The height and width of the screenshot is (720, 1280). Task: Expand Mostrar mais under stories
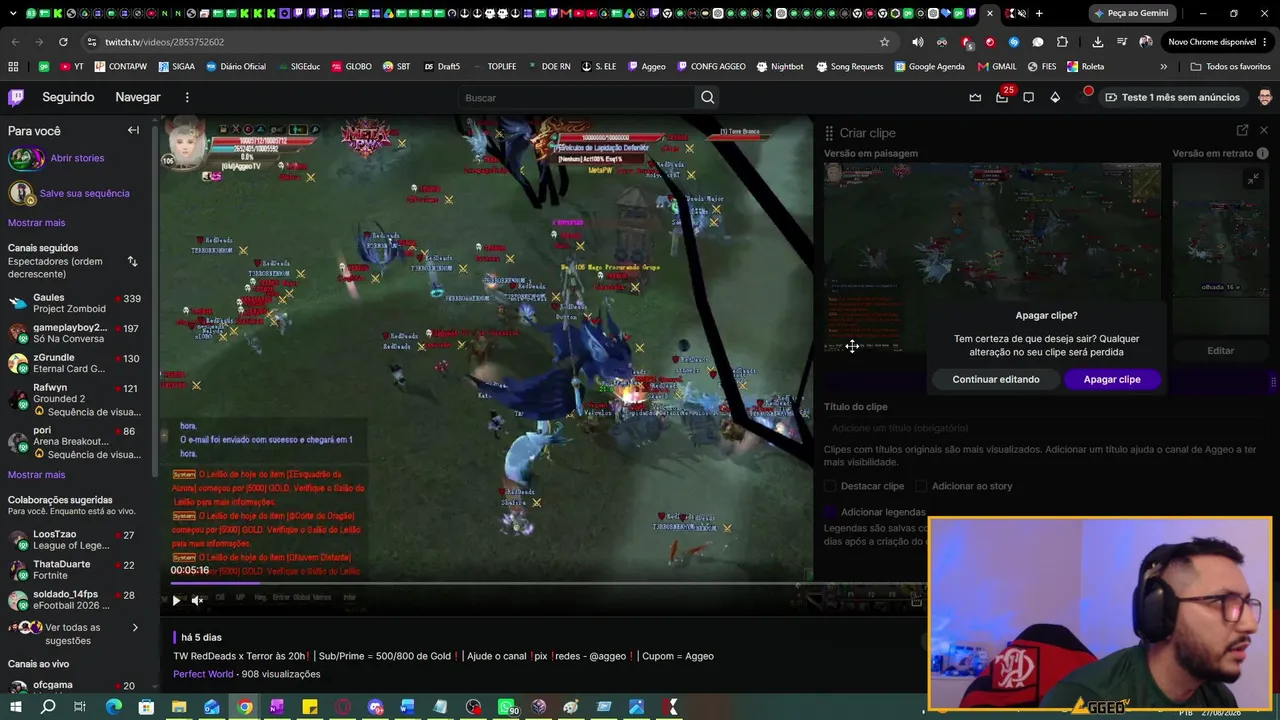click(x=36, y=223)
